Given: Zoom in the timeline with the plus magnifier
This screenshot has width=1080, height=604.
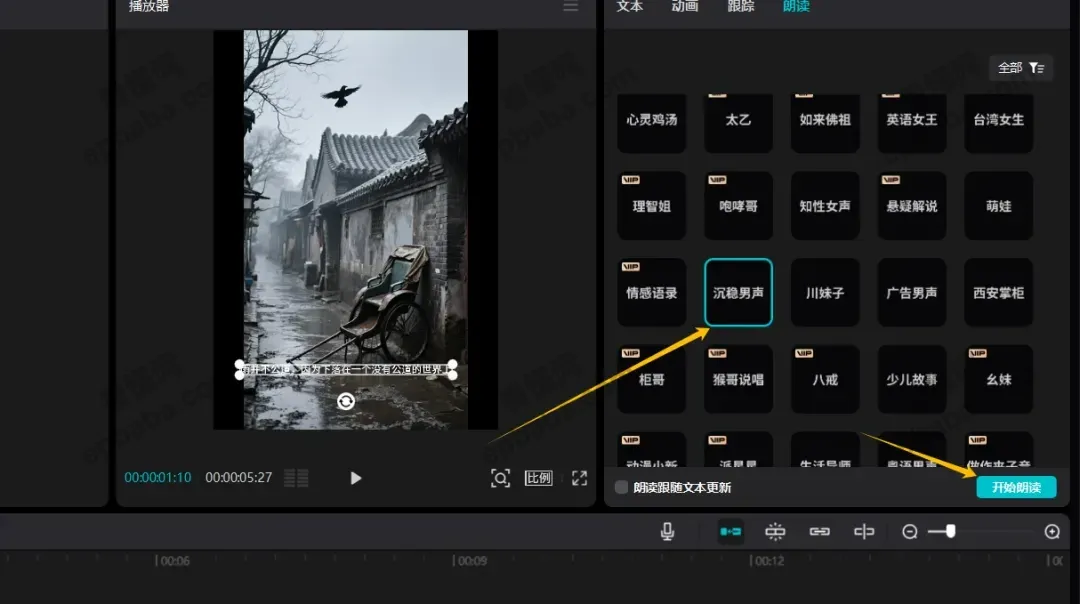Looking at the screenshot, I should [1053, 532].
